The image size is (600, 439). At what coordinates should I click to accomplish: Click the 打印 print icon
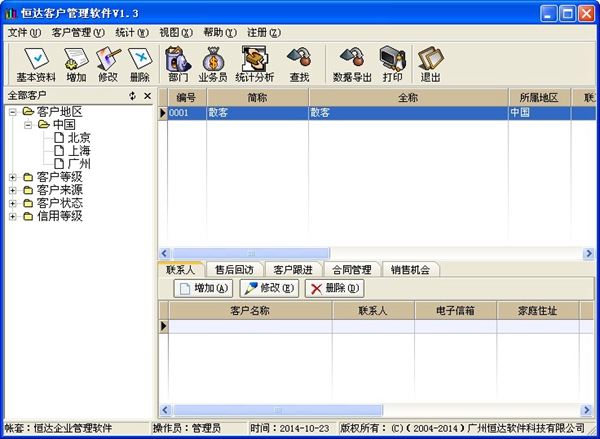(x=393, y=65)
